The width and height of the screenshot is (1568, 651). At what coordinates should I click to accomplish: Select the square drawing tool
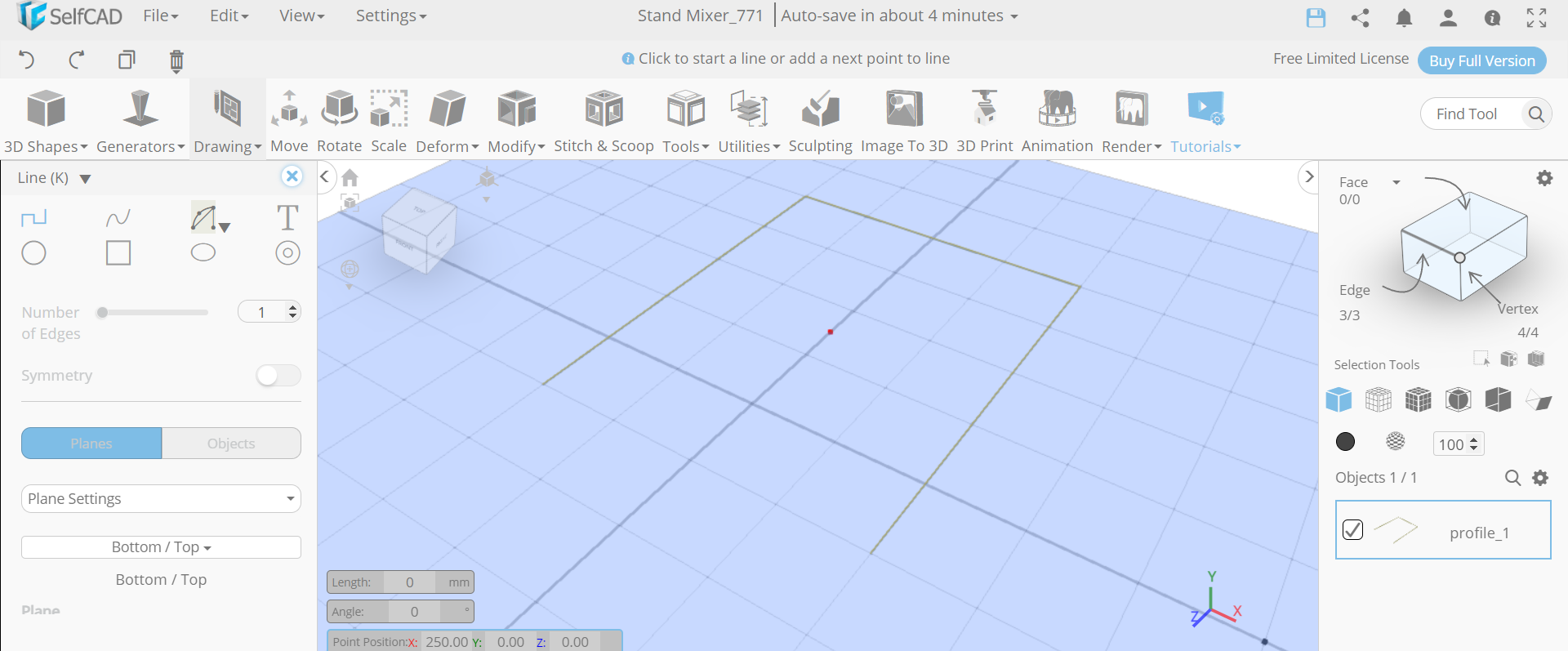[x=118, y=253]
